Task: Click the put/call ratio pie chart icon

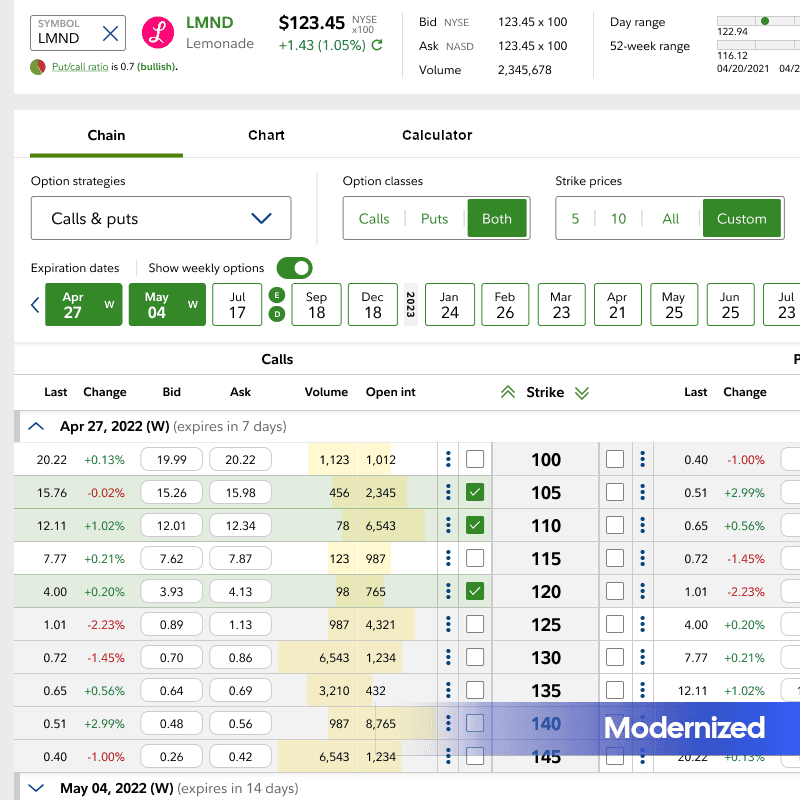Action: click(x=38, y=67)
